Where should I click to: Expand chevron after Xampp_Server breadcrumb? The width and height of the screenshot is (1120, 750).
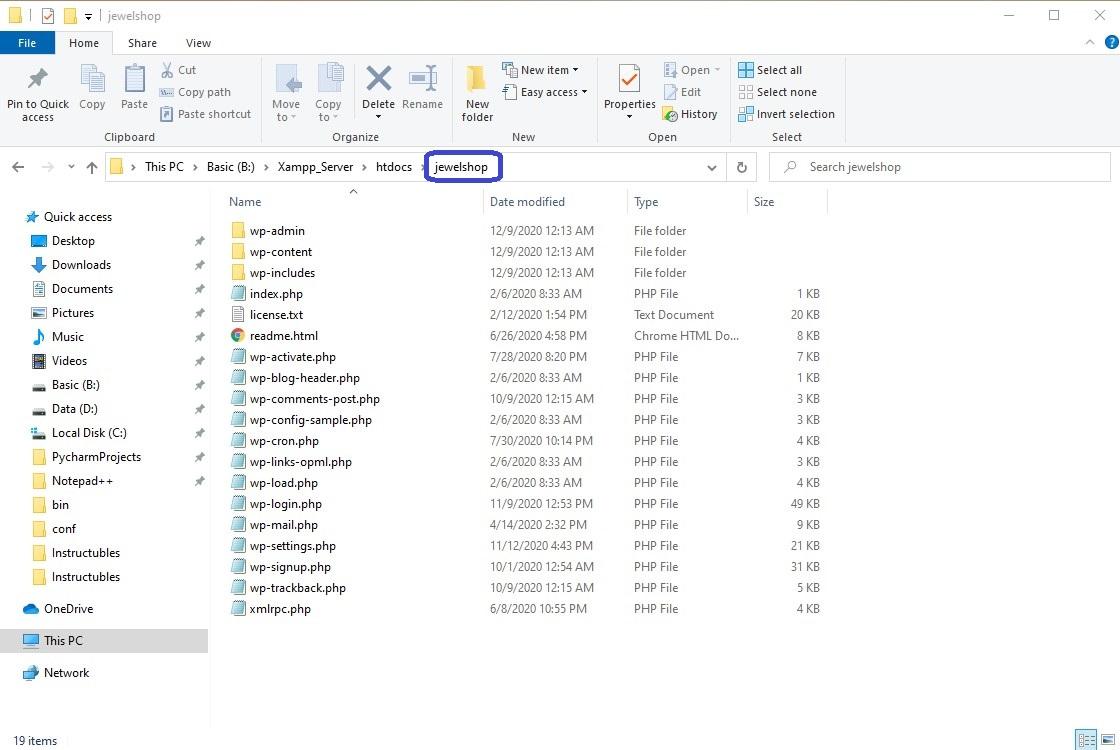pos(364,167)
